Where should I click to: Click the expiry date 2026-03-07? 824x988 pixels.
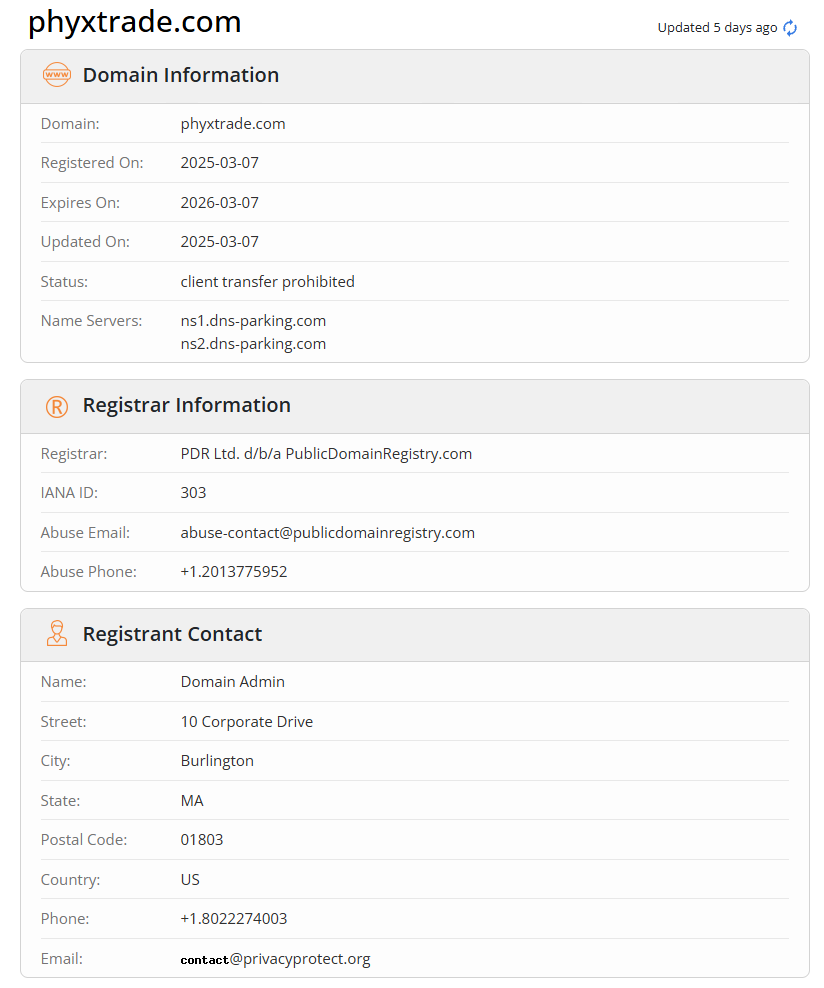coord(219,202)
